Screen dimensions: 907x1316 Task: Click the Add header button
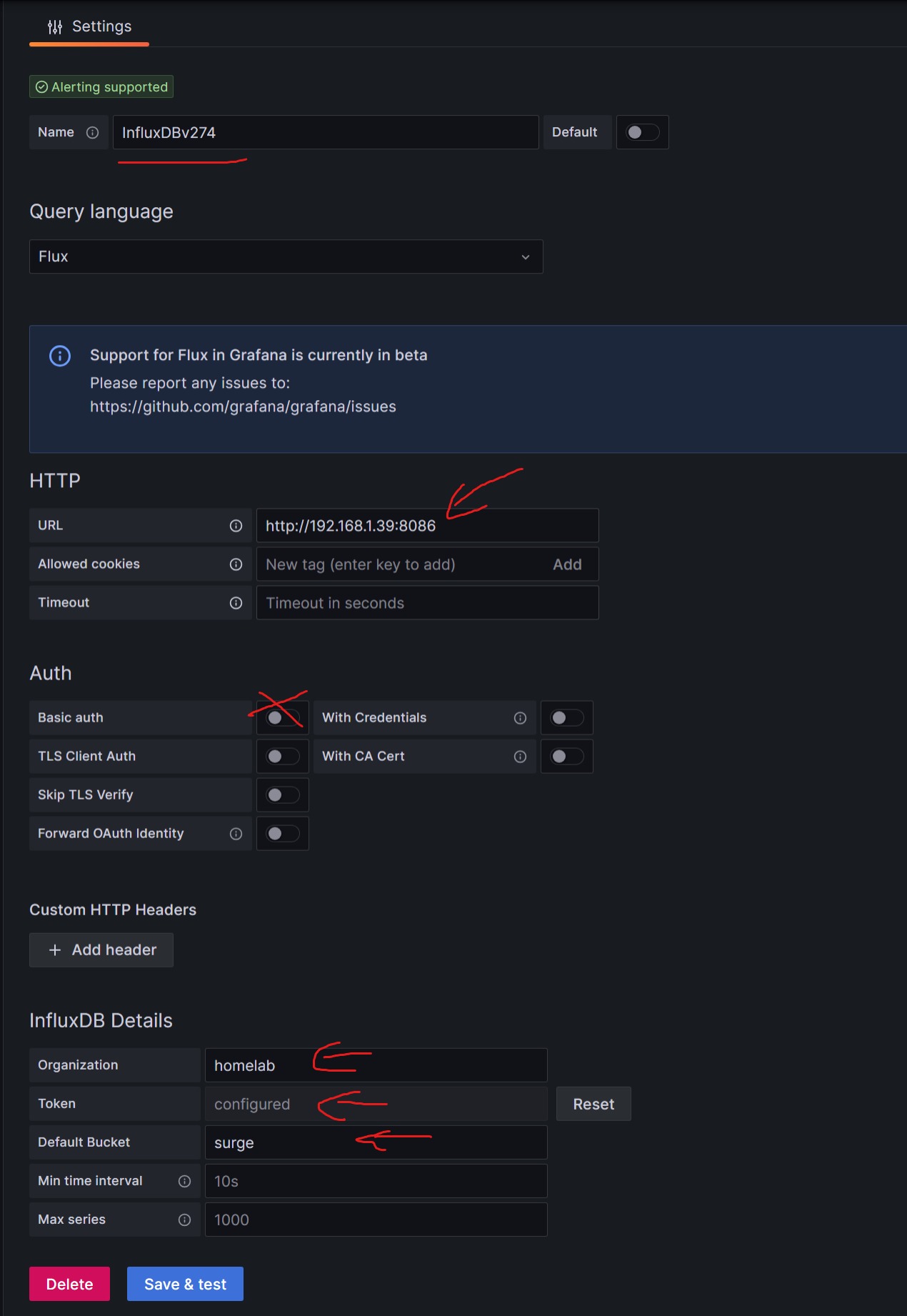point(101,950)
